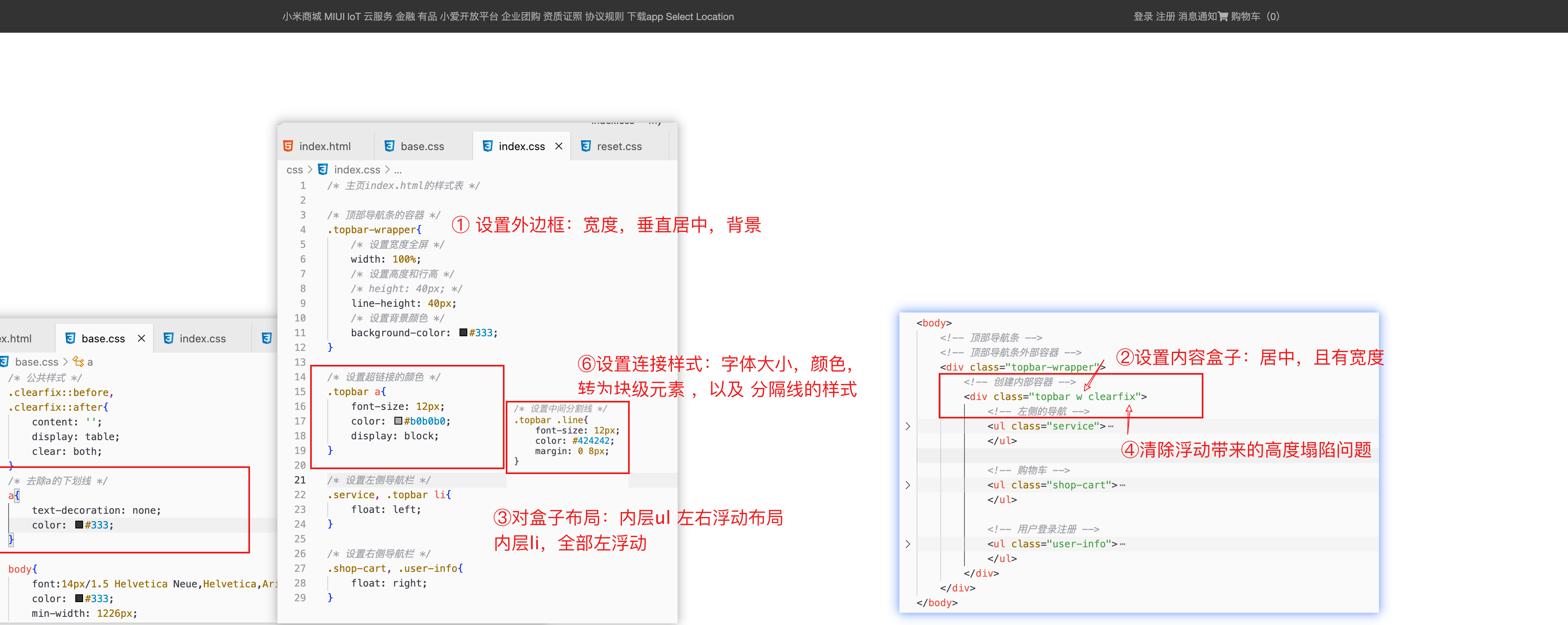The image size is (1568, 625).
Task: Click 'width: 100%;' code line
Action: [386, 259]
